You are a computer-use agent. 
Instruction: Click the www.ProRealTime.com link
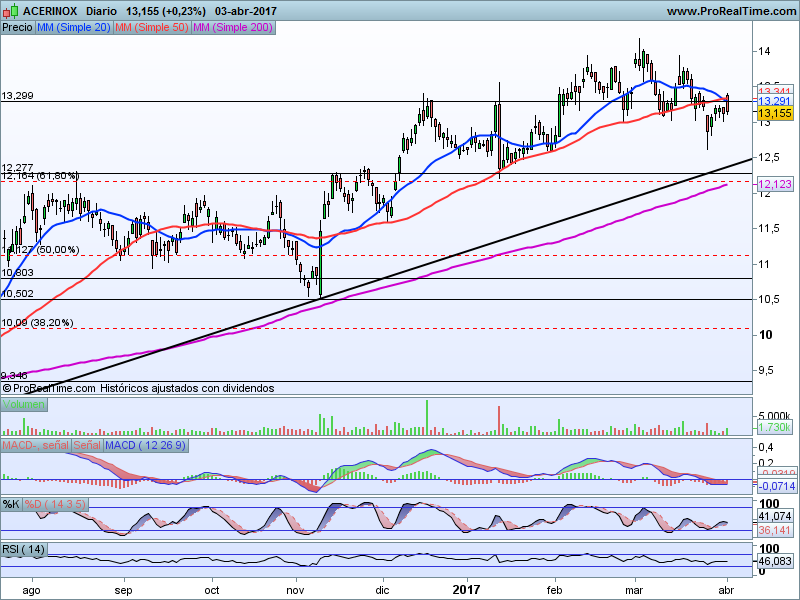click(x=731, y=11)
